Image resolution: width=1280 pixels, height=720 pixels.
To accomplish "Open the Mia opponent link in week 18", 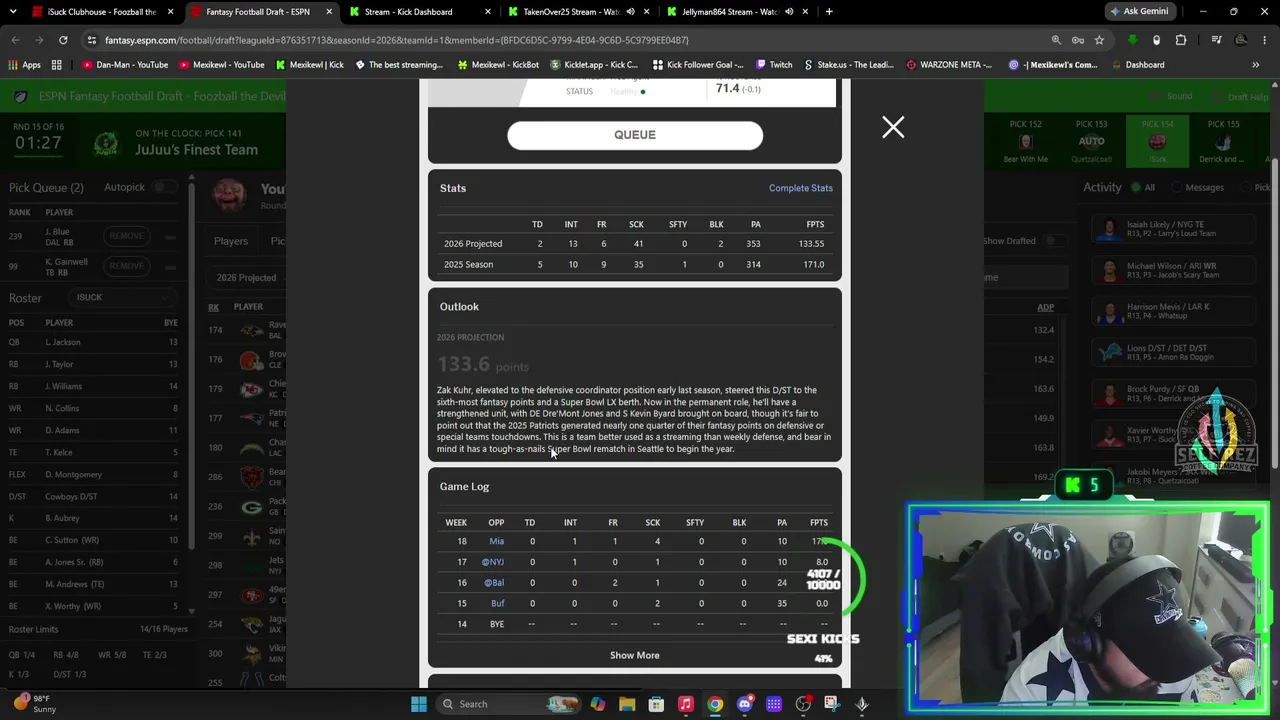I will (496, 541).
